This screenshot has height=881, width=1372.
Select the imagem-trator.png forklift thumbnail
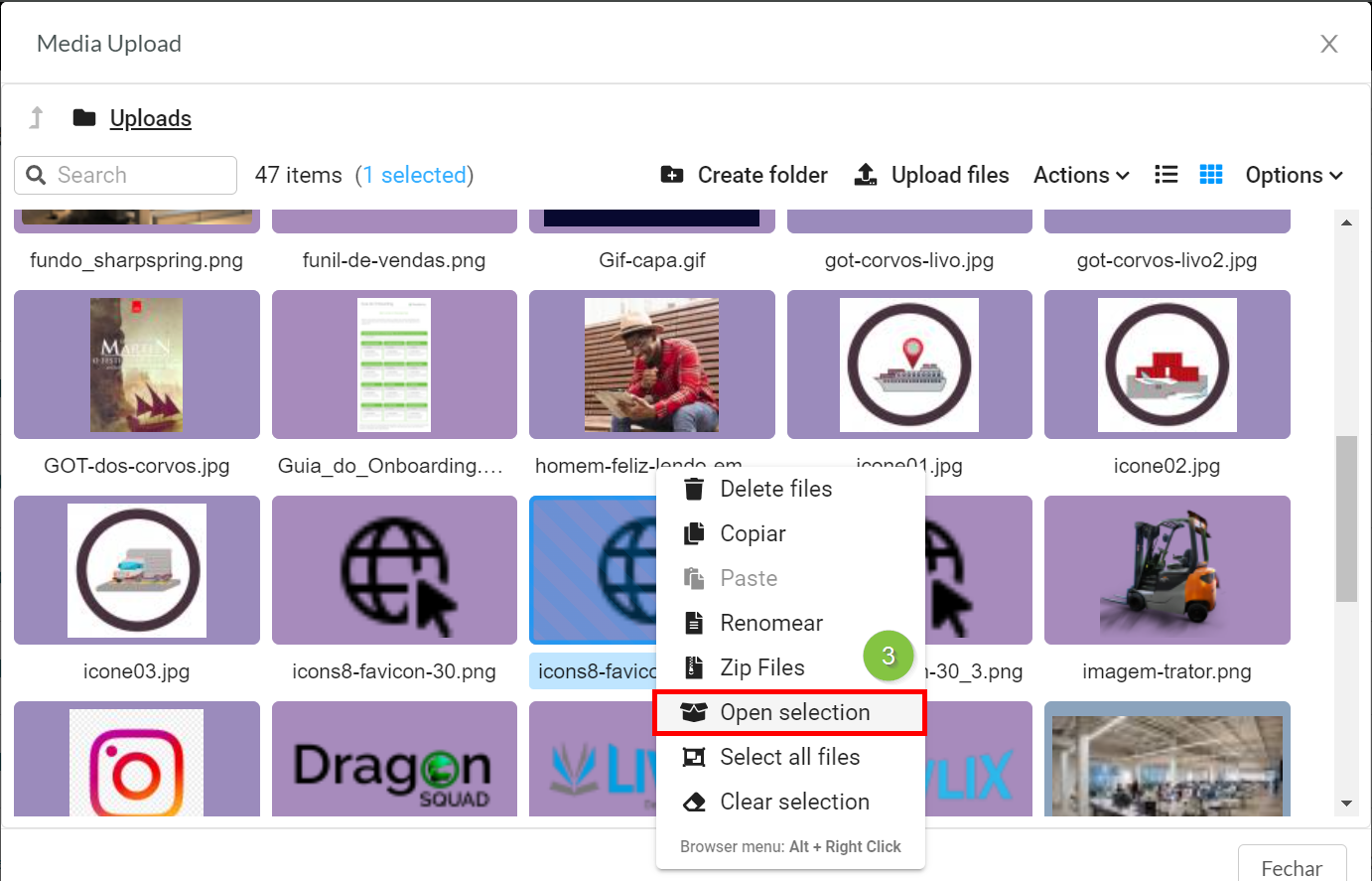[1166, 570]
